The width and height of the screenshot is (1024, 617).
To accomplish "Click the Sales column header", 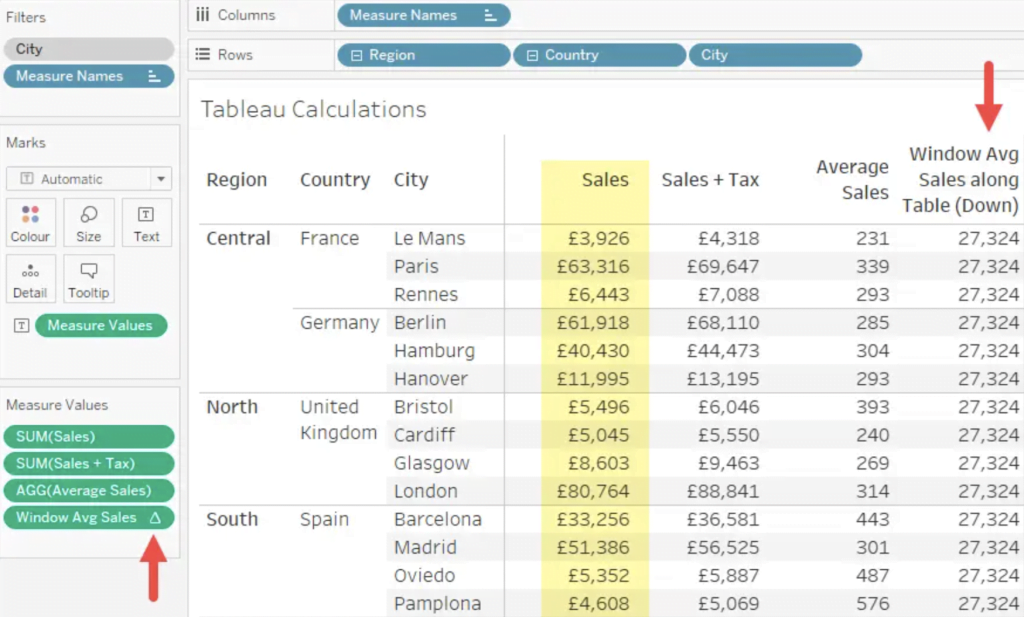I will 605,180.
